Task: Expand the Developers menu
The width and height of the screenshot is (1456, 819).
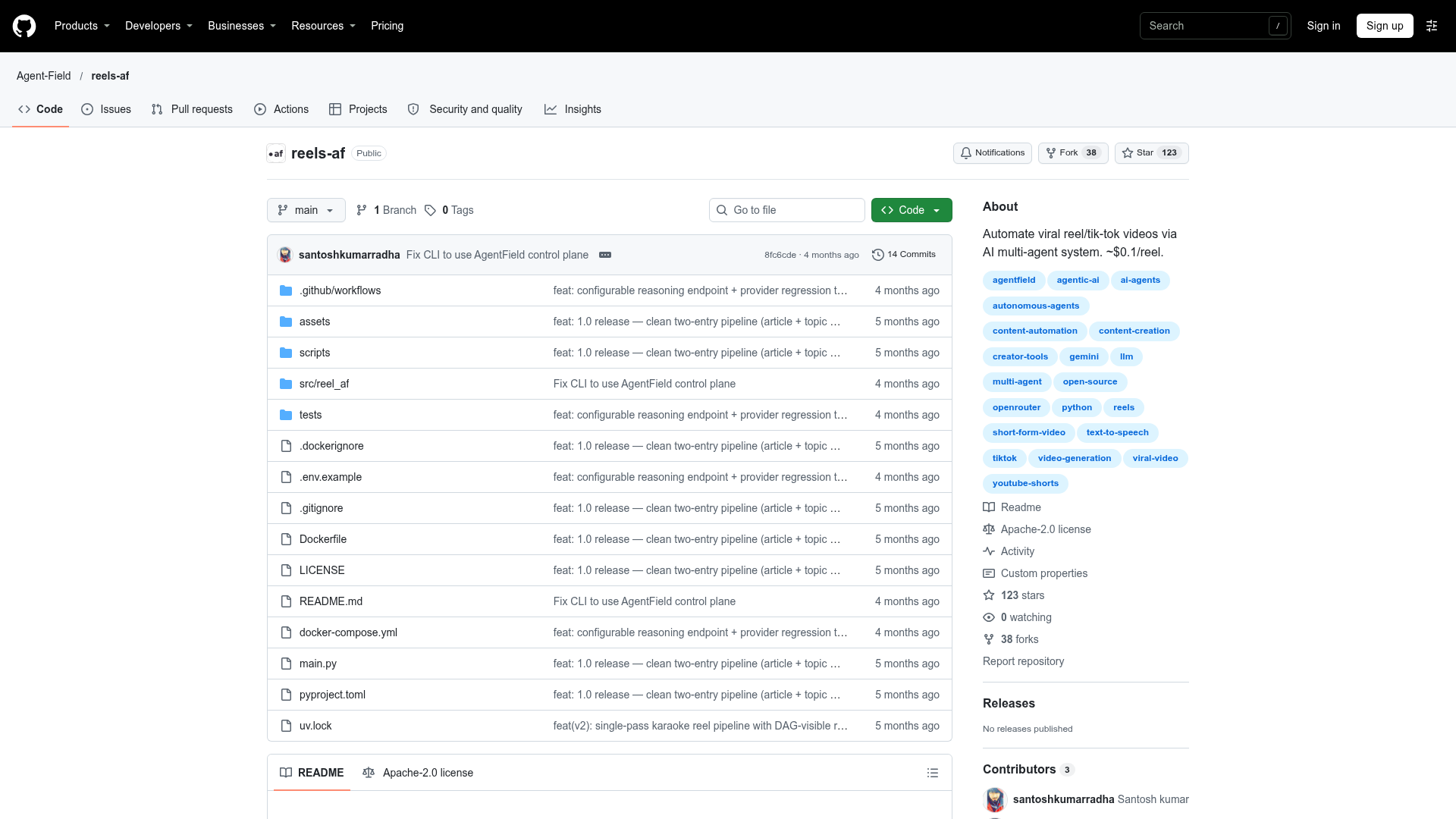Action: [x=158, y=26]
